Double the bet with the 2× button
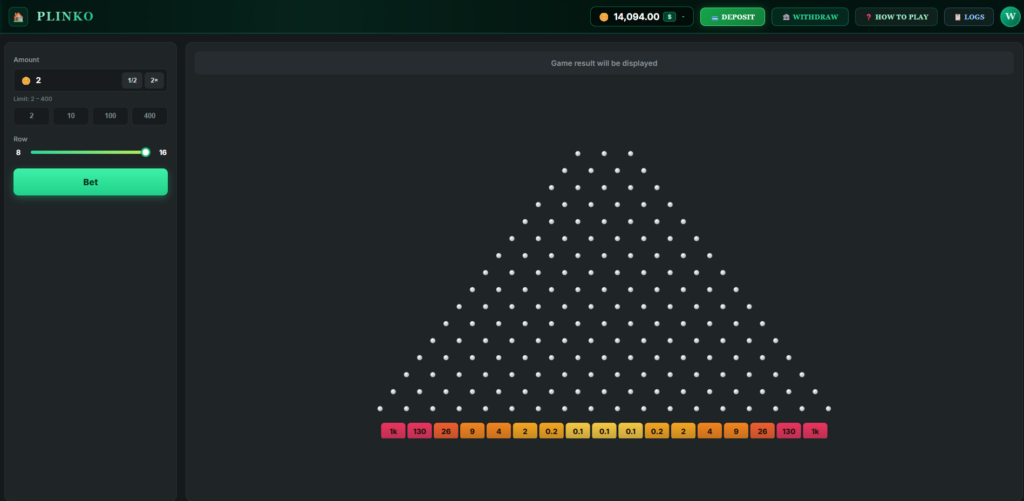 (x=154, y=80)
